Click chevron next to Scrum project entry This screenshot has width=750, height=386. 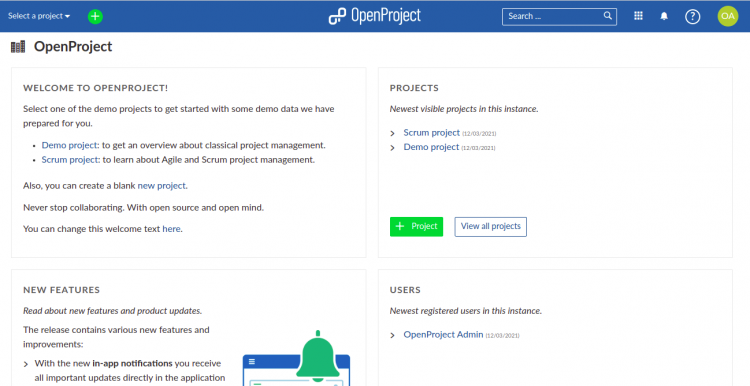(x=393, y=133)
